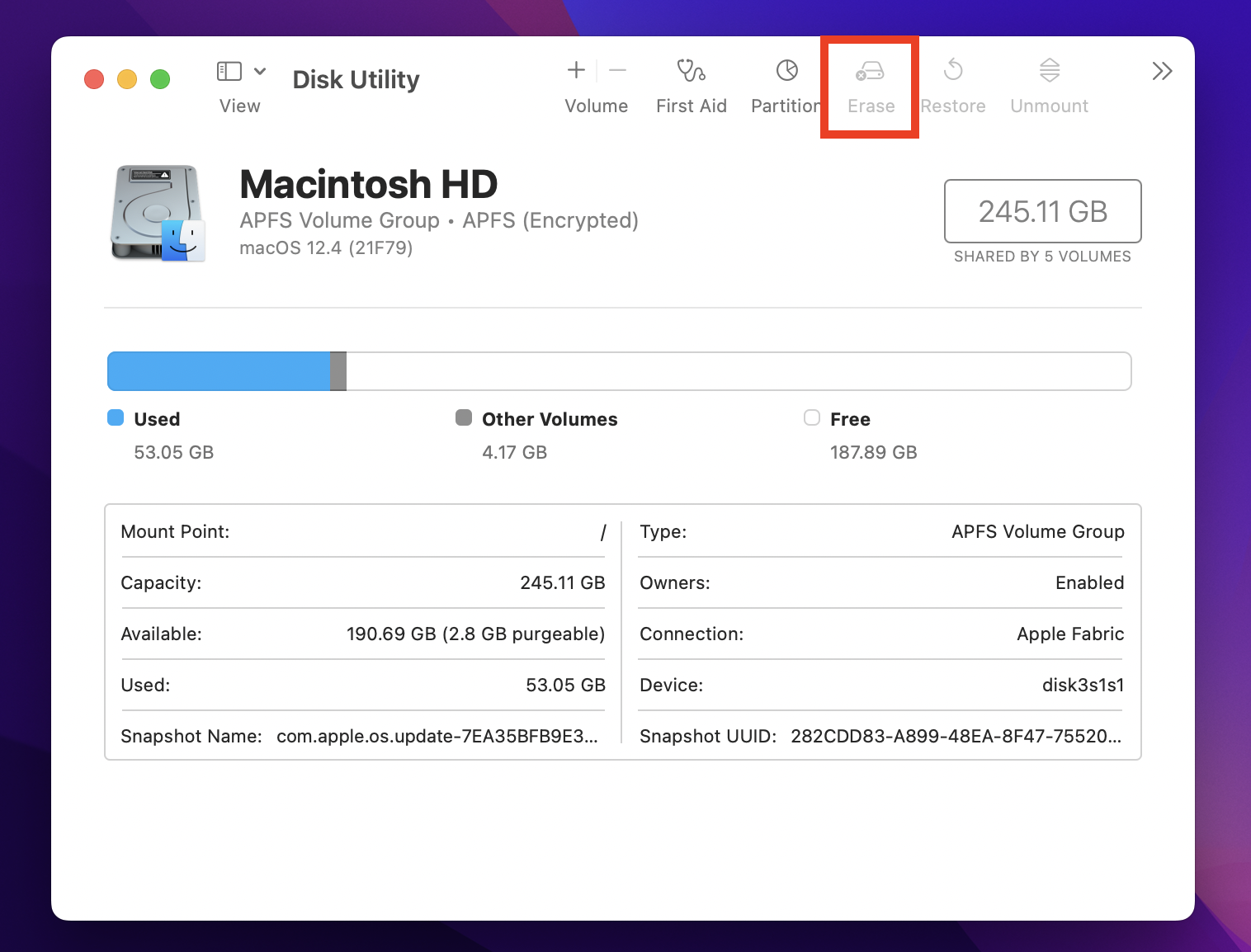
Task: Click the Device value "disk3s1s1"
Action: [1083, 686]
